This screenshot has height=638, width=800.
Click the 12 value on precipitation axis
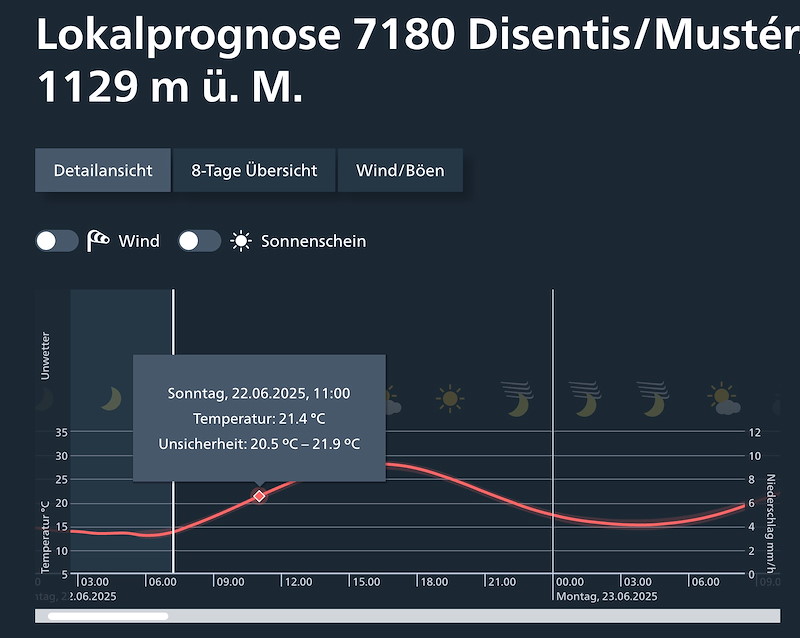pos(755,432)
